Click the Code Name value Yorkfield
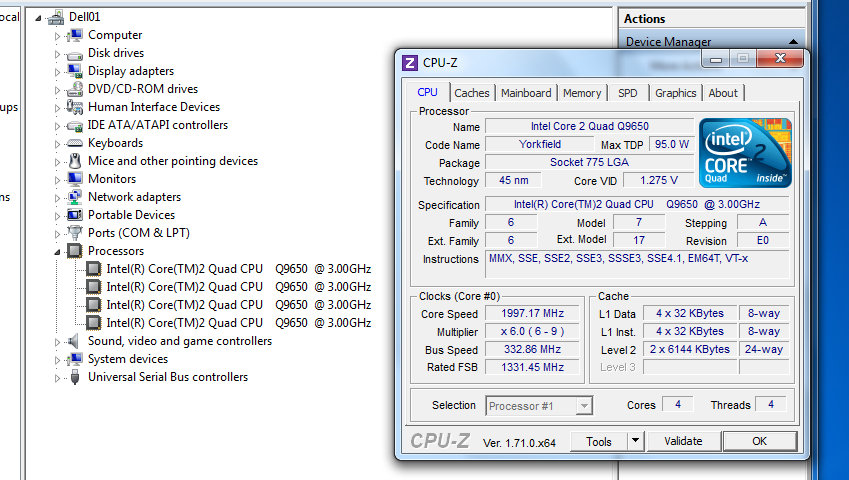Screen dimensions: 849x480 pos(539,144)
